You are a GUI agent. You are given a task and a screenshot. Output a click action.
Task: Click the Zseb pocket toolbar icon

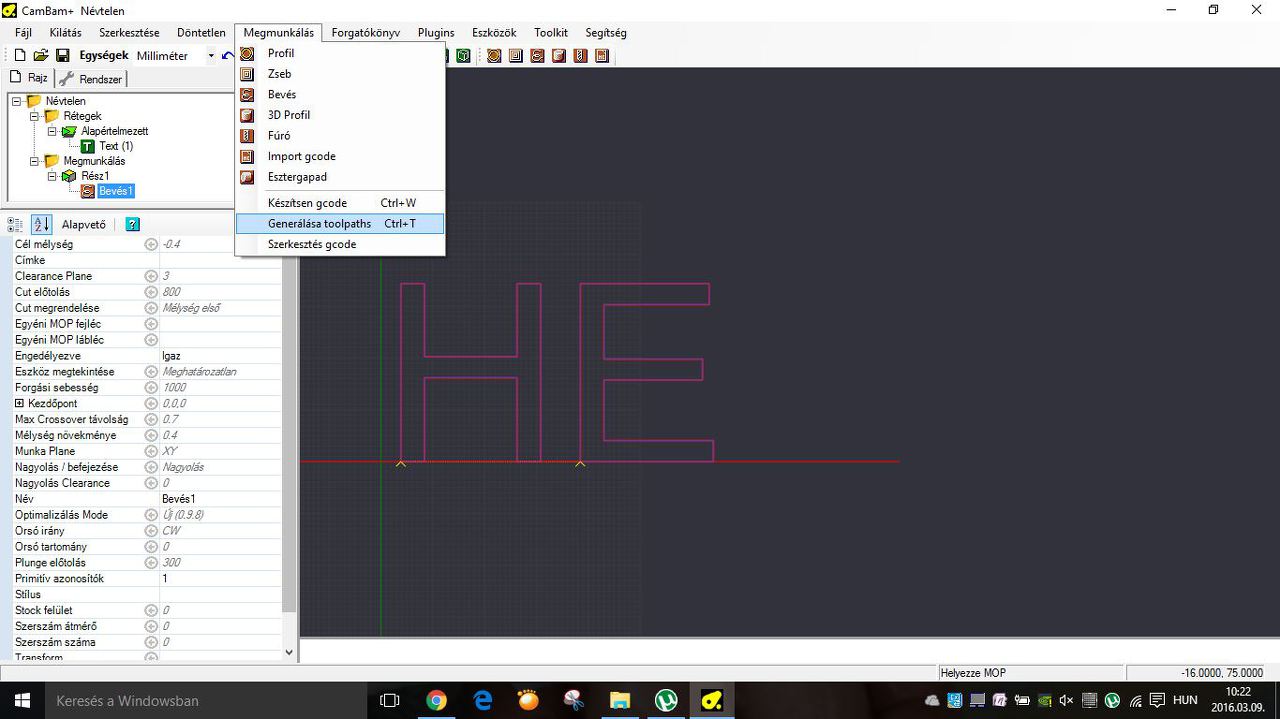[x=516, y=56]
